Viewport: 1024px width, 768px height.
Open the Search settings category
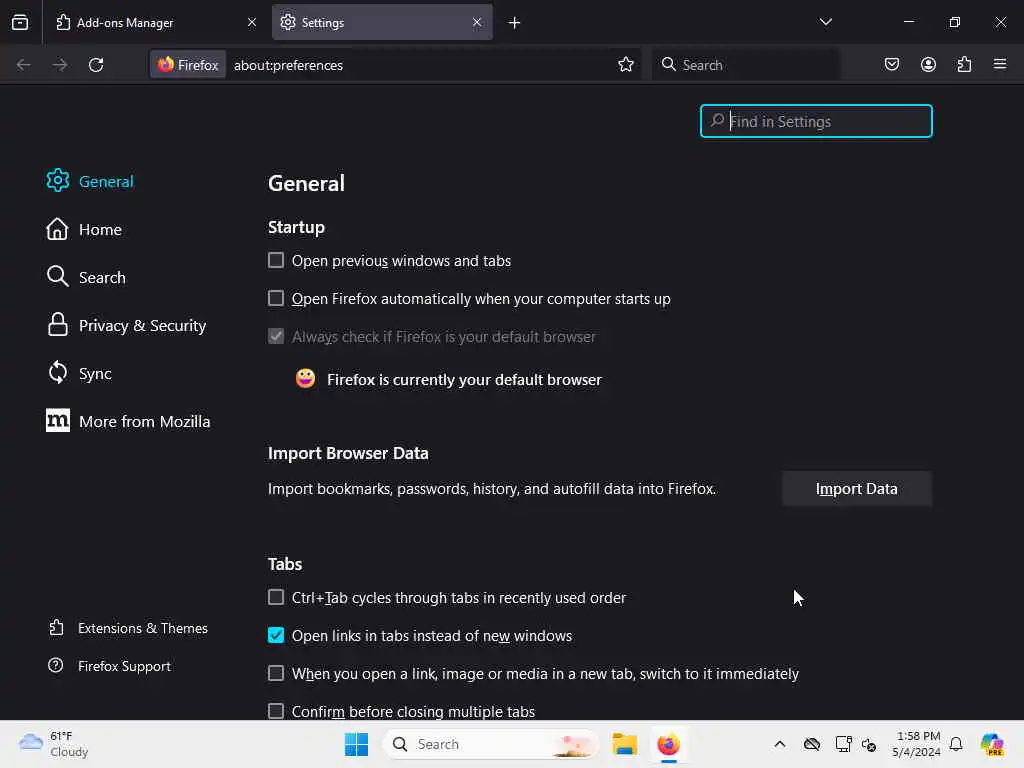coord(86,278)
